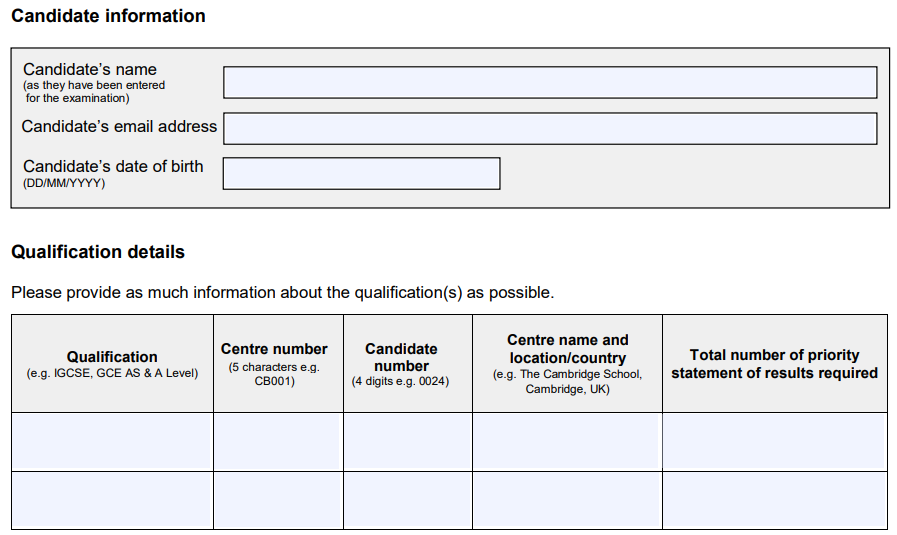Focus first row Centre name and location cell
The width and height of the screenshot is (897, 535).
567,442
